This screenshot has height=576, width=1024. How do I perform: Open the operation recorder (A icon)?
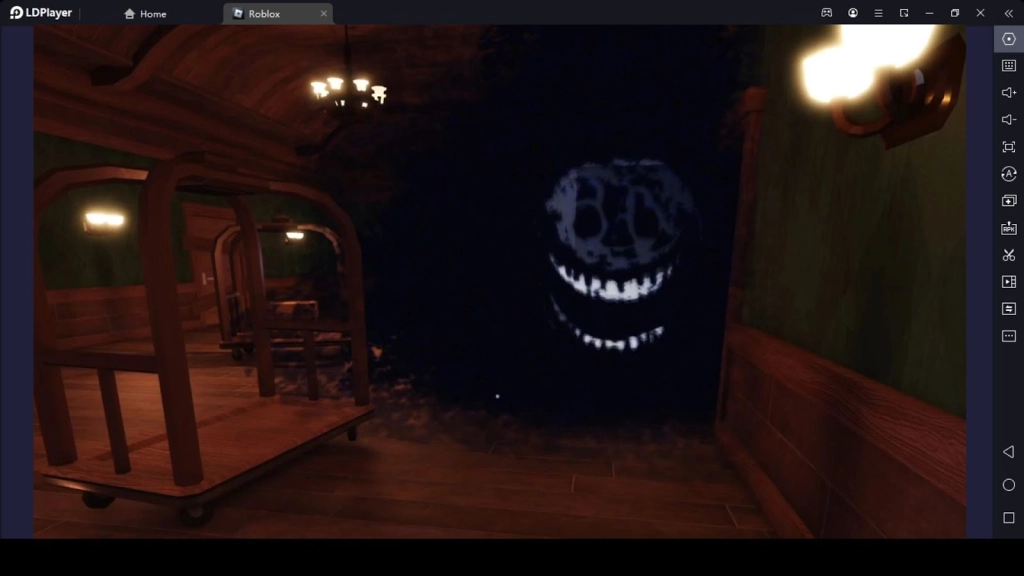tap(1008, 174)
